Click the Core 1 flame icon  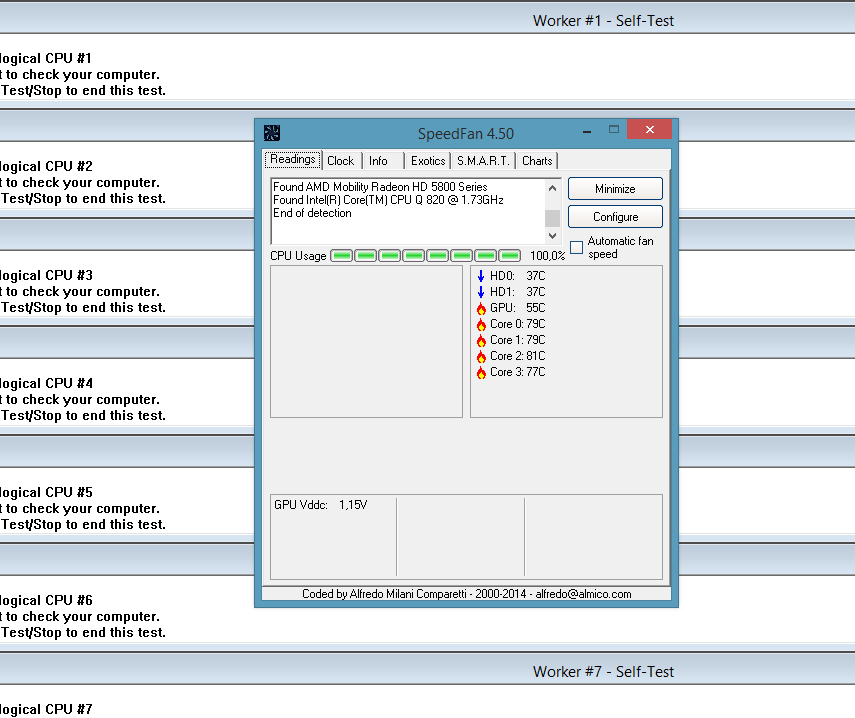[481, 340]
